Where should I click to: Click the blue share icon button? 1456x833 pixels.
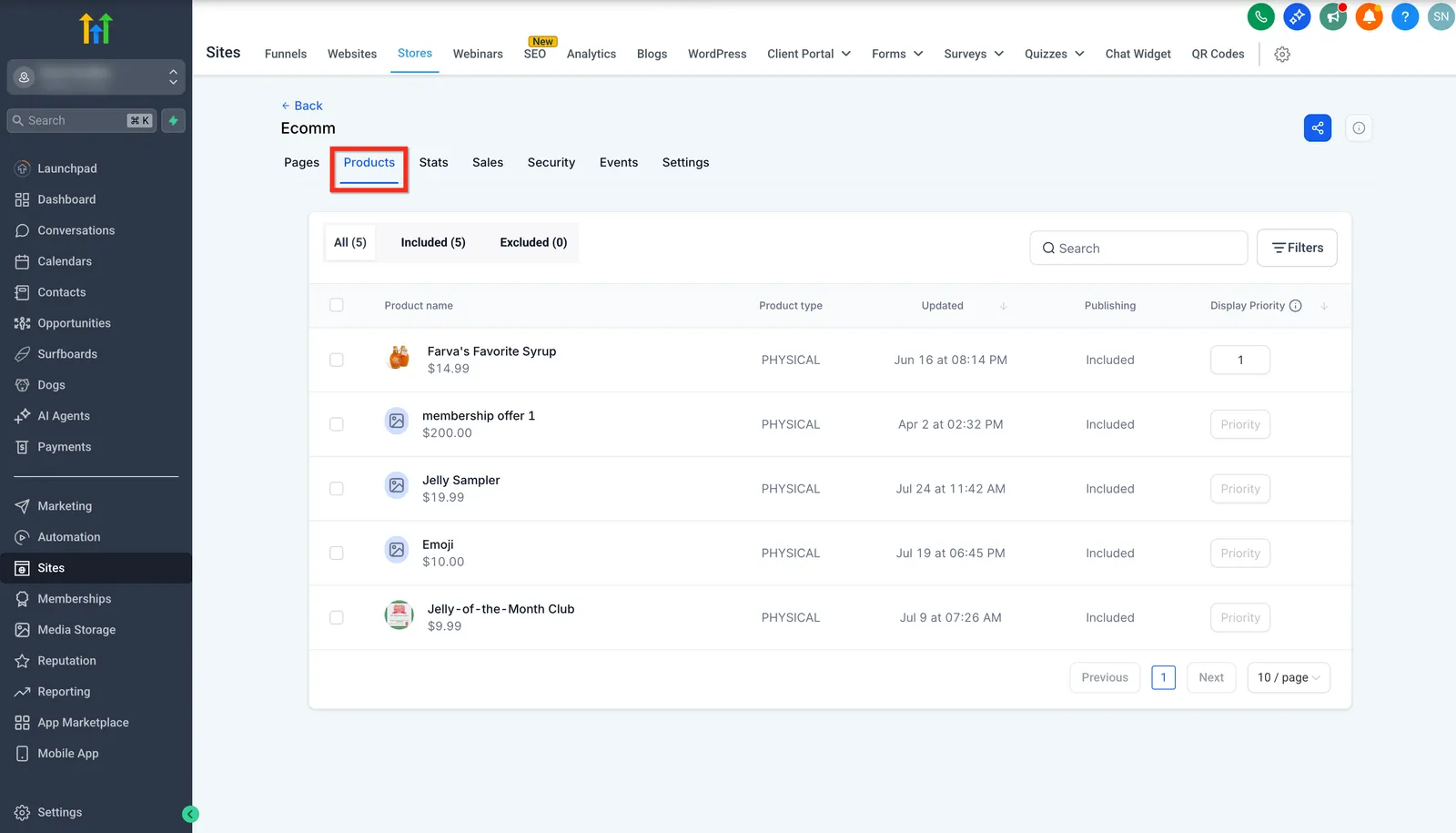click(1317, 128)
